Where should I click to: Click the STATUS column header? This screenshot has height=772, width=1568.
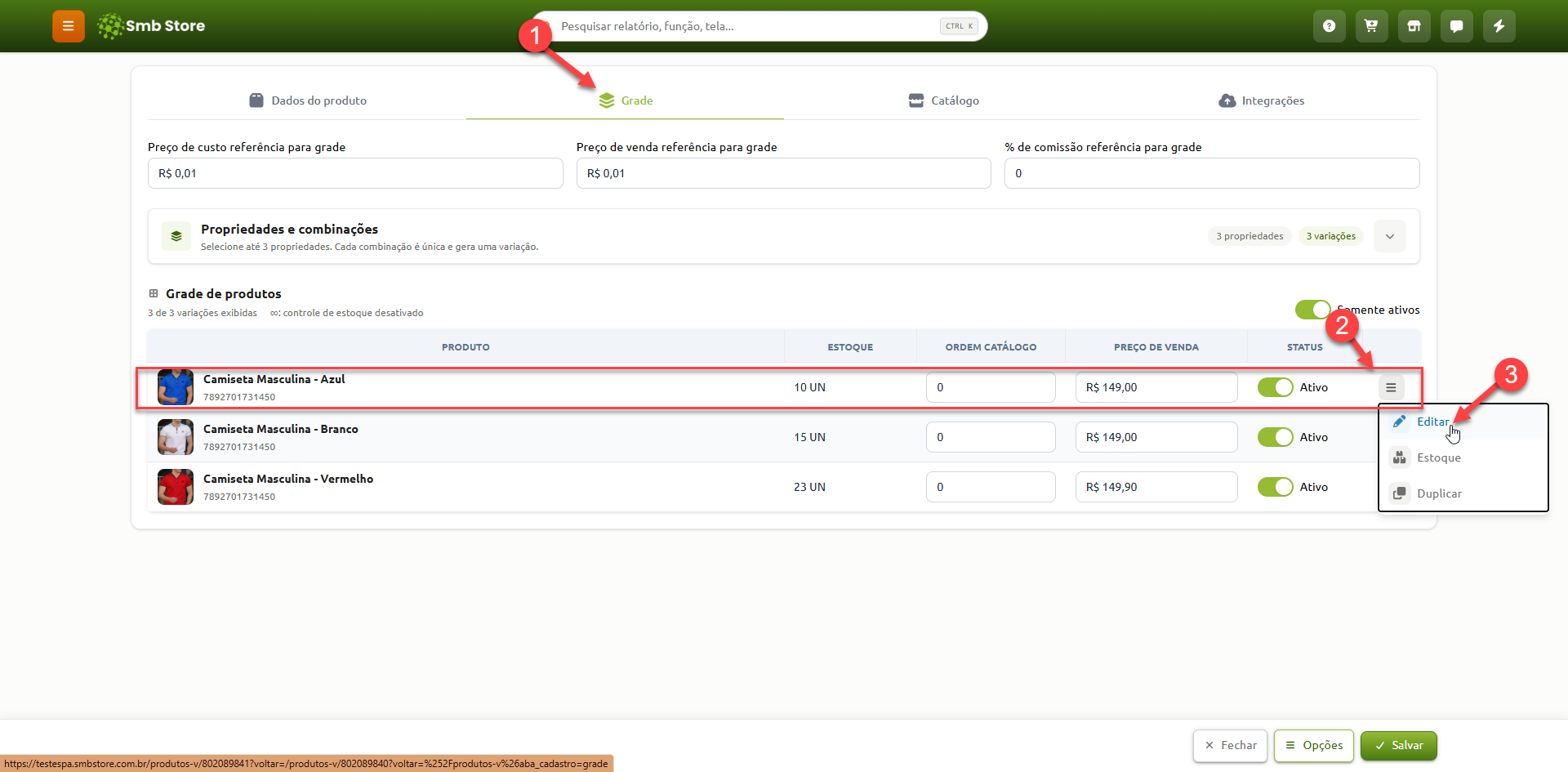(x=1305, y=347)
